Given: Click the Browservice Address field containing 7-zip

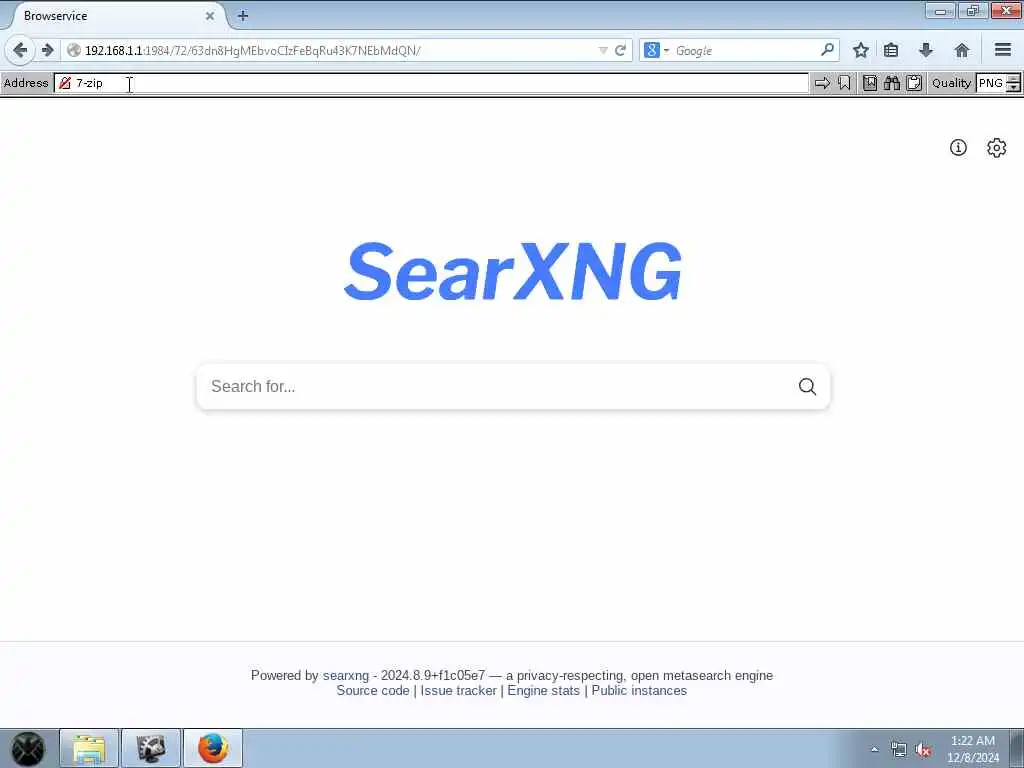Looking at the screenshot, I should (x=431, y=83).
